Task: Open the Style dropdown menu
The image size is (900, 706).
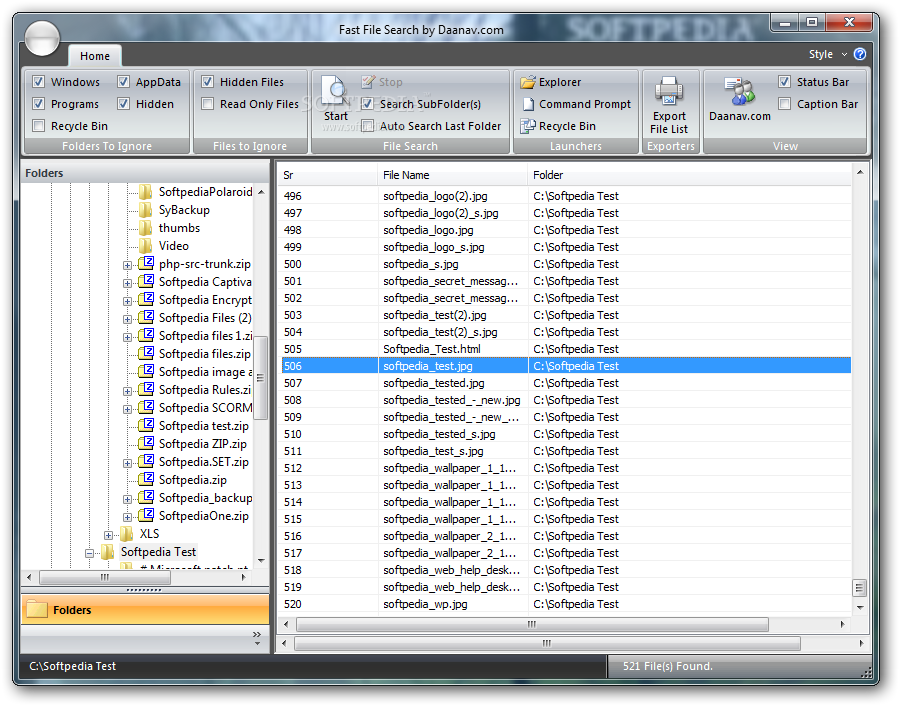Action: pyautogui.click(x=828, y=54)
